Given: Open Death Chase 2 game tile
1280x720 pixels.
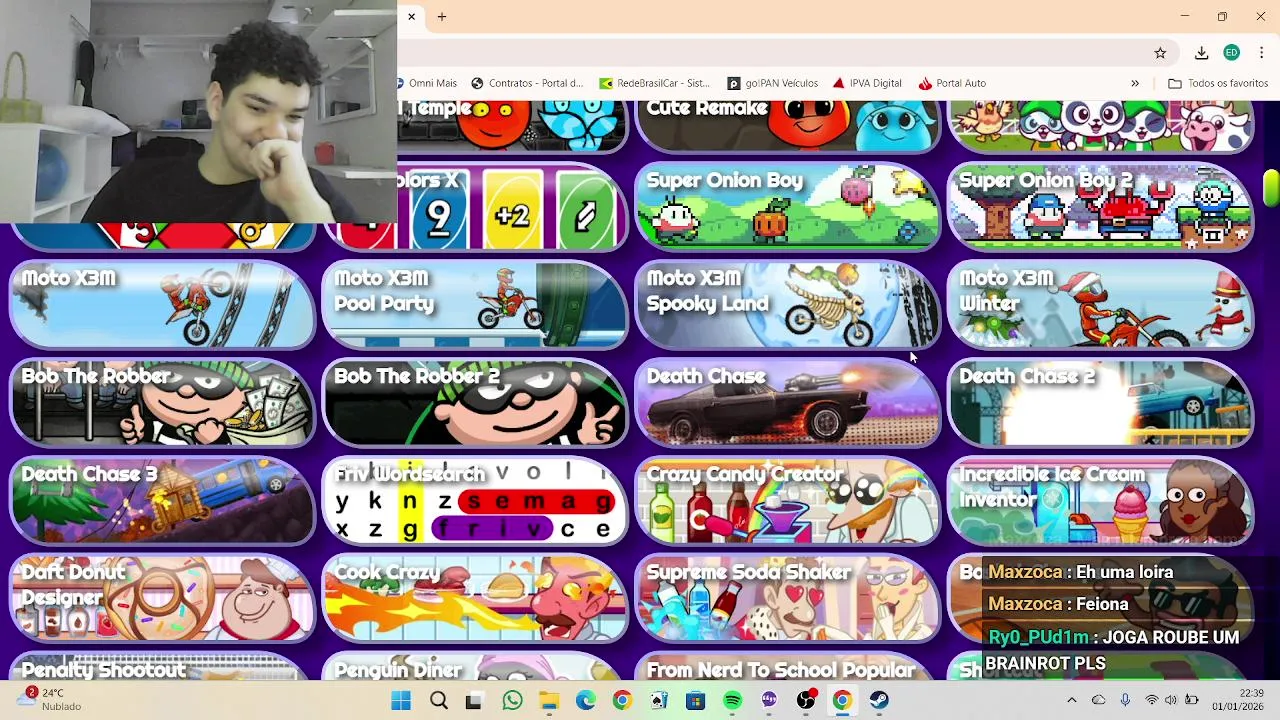Looking at the screenshot, I should pyautogui.click(x=1100, y=404).
